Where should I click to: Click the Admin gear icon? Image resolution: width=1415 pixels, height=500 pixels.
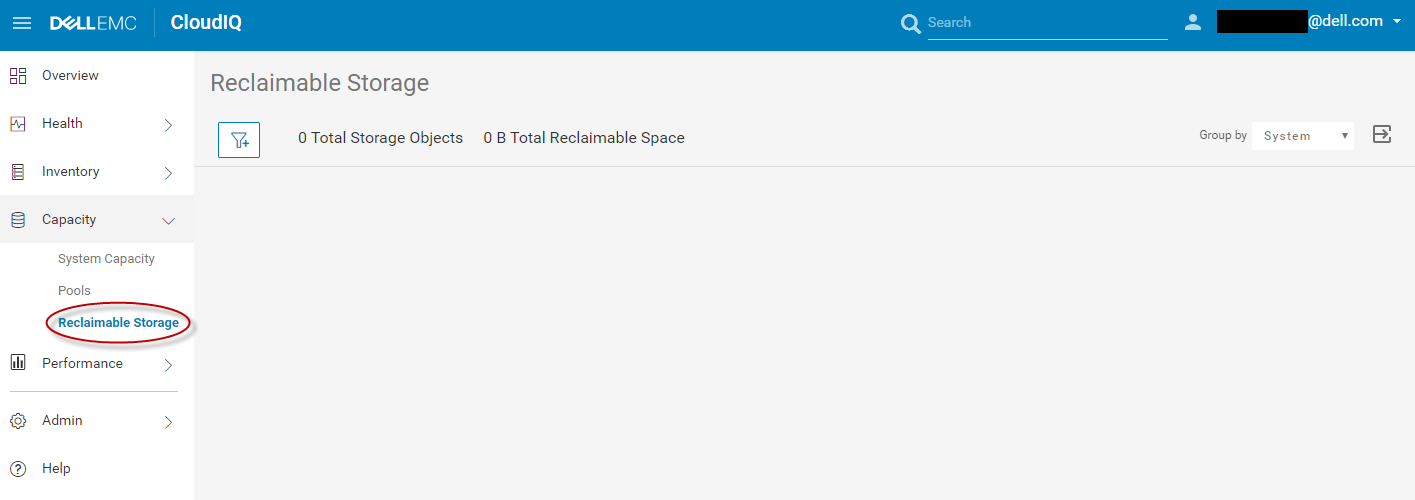[x=18, y=421]
